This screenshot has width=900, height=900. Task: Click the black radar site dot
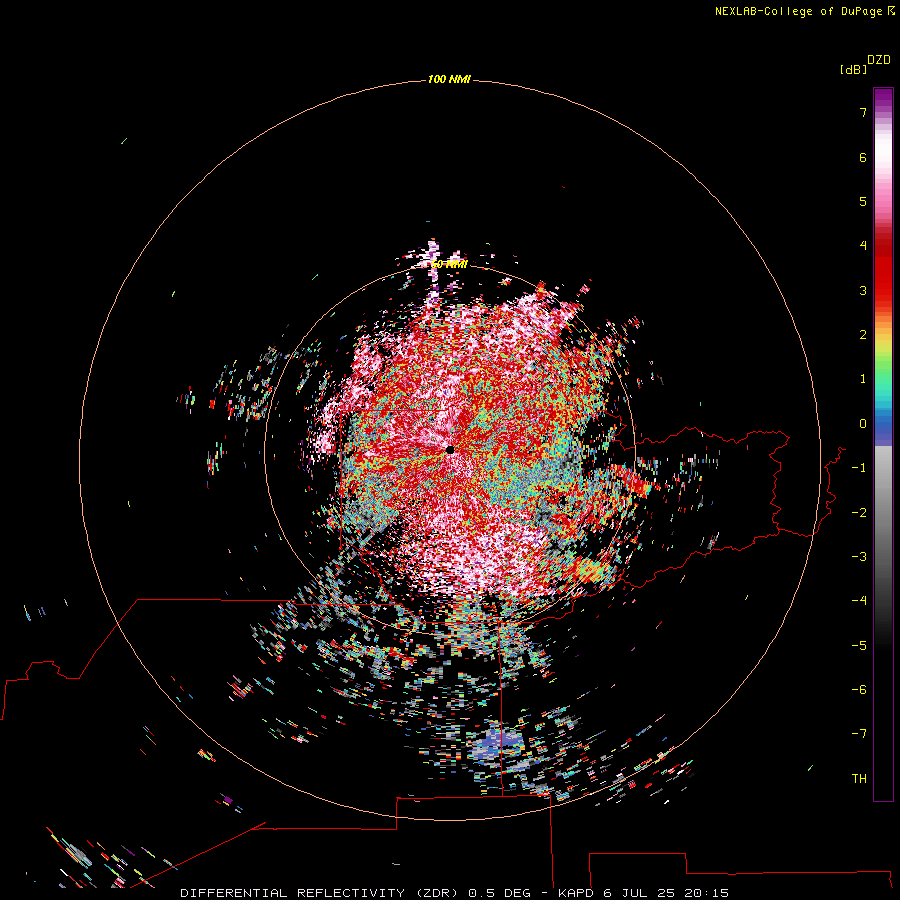coord(450,449)
